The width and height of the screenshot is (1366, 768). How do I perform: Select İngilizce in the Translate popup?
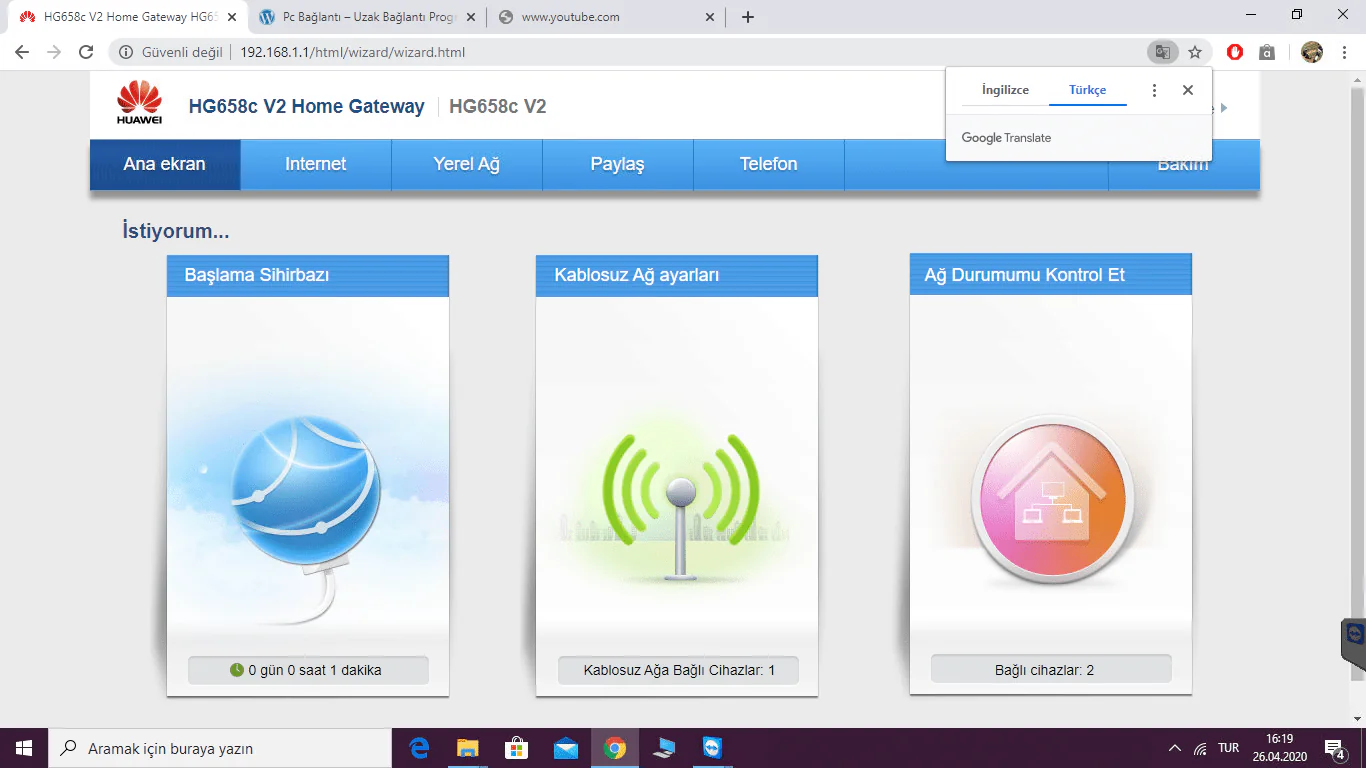tap(1005, 90)
